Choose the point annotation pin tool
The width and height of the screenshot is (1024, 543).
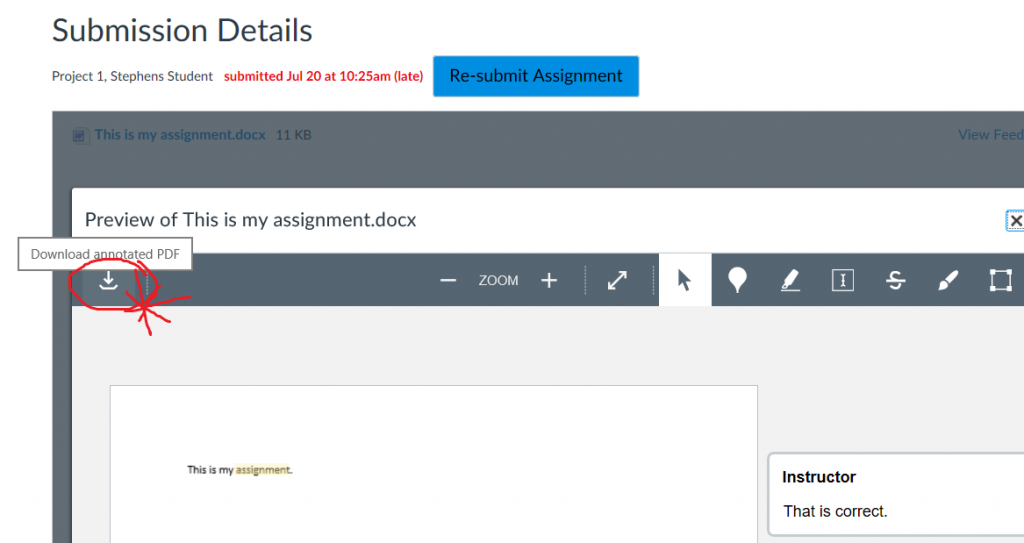click(737, 281)
